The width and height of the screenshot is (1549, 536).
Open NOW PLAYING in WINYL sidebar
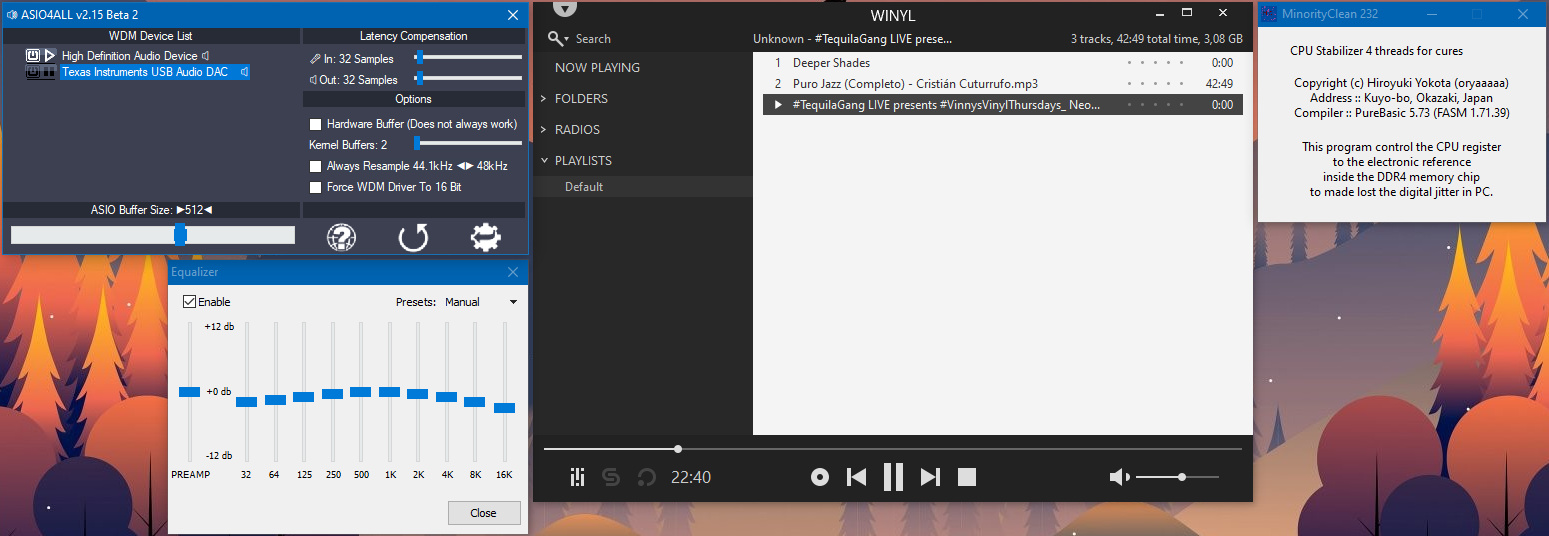click(597, 68)
